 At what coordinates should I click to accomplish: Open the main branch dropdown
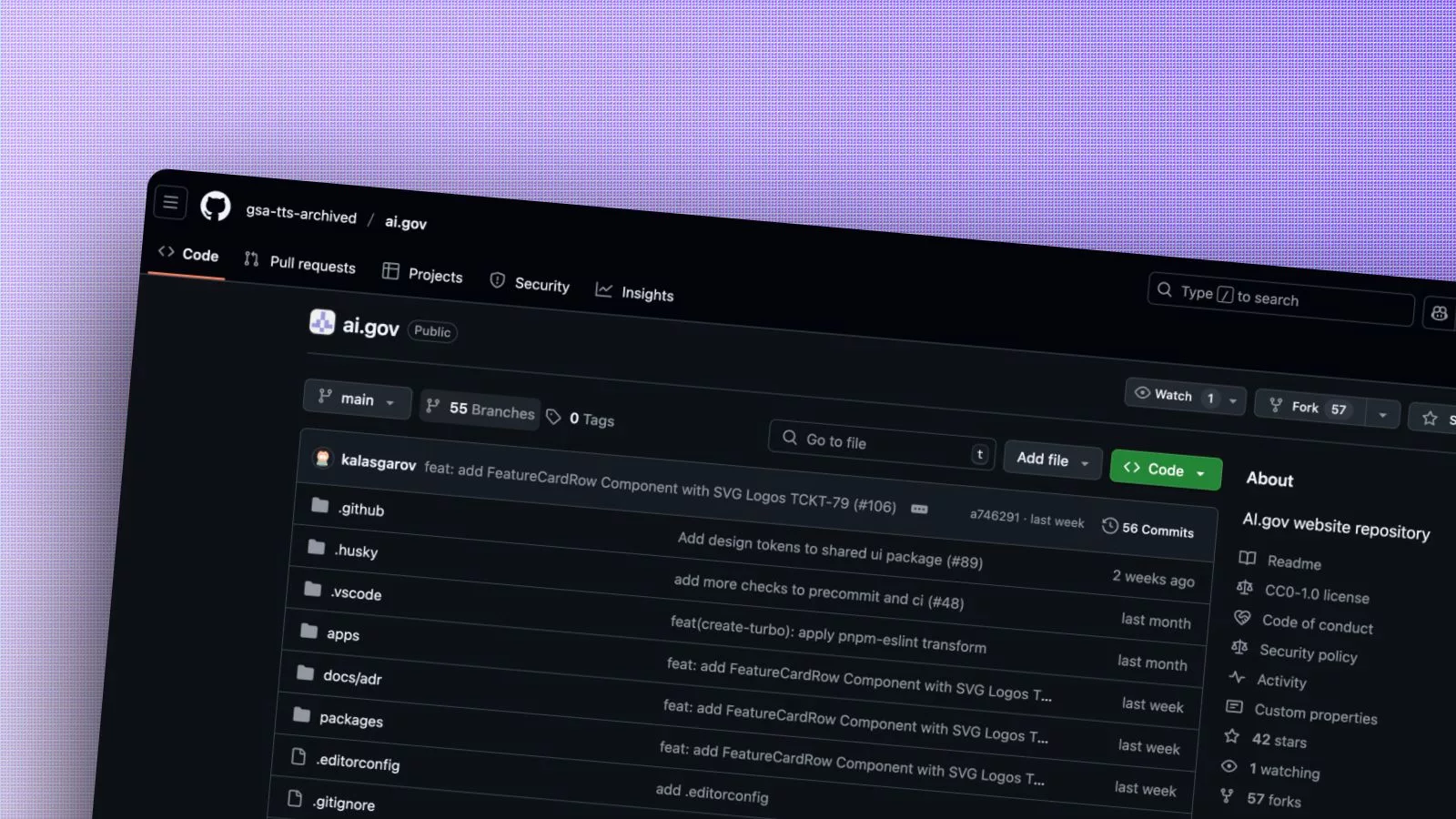click(357, 399)
